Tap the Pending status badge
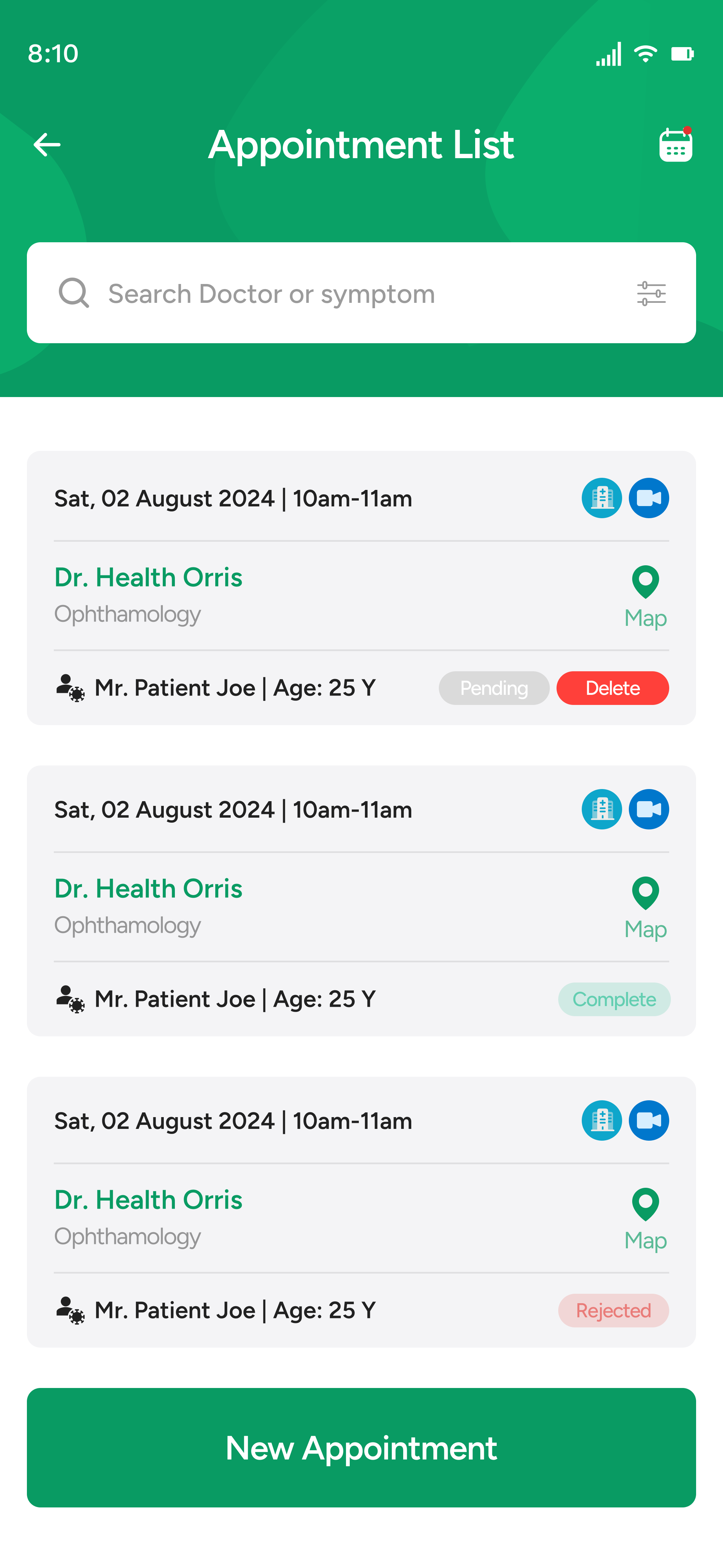This screenshot has width=723, height=1568. point(494,688)
